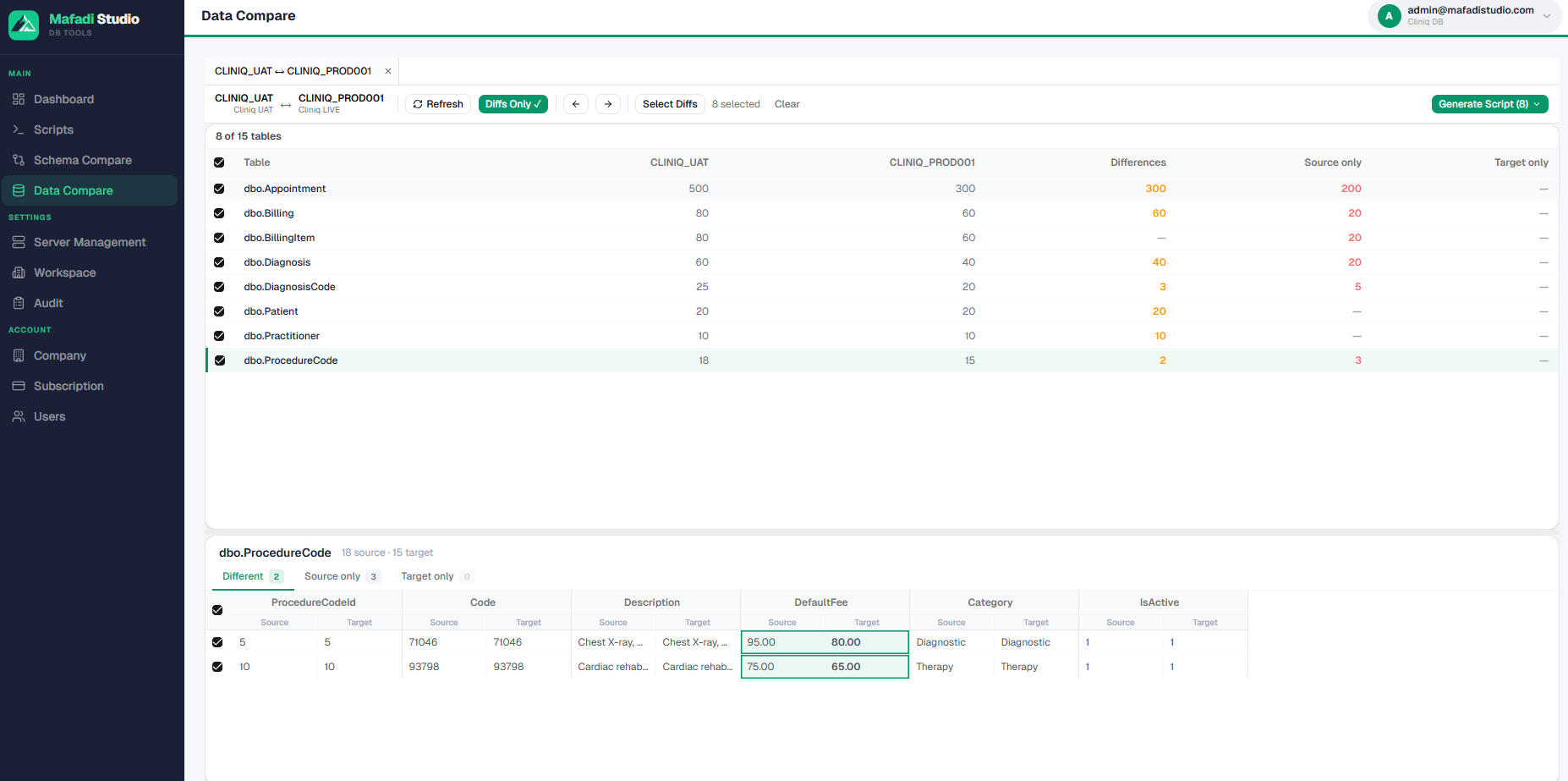Screen dimensions: 1568x781
Task: Click the Subscription card icon
Action: click(19, 386)
